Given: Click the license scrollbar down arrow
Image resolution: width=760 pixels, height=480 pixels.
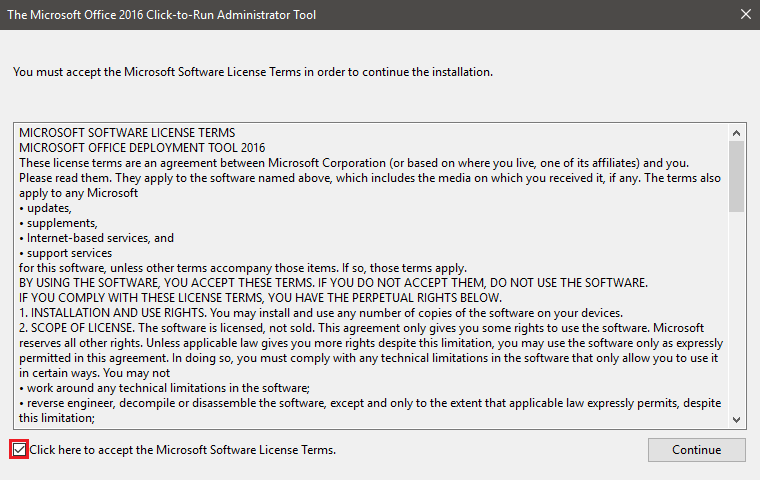Looking at the screenshot, I should tap(736, 420).
